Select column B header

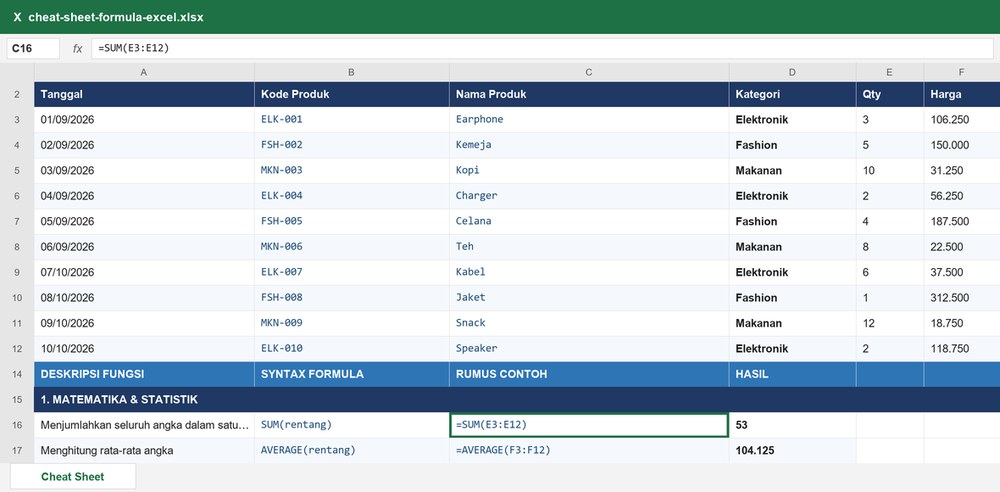coord(351,72)
